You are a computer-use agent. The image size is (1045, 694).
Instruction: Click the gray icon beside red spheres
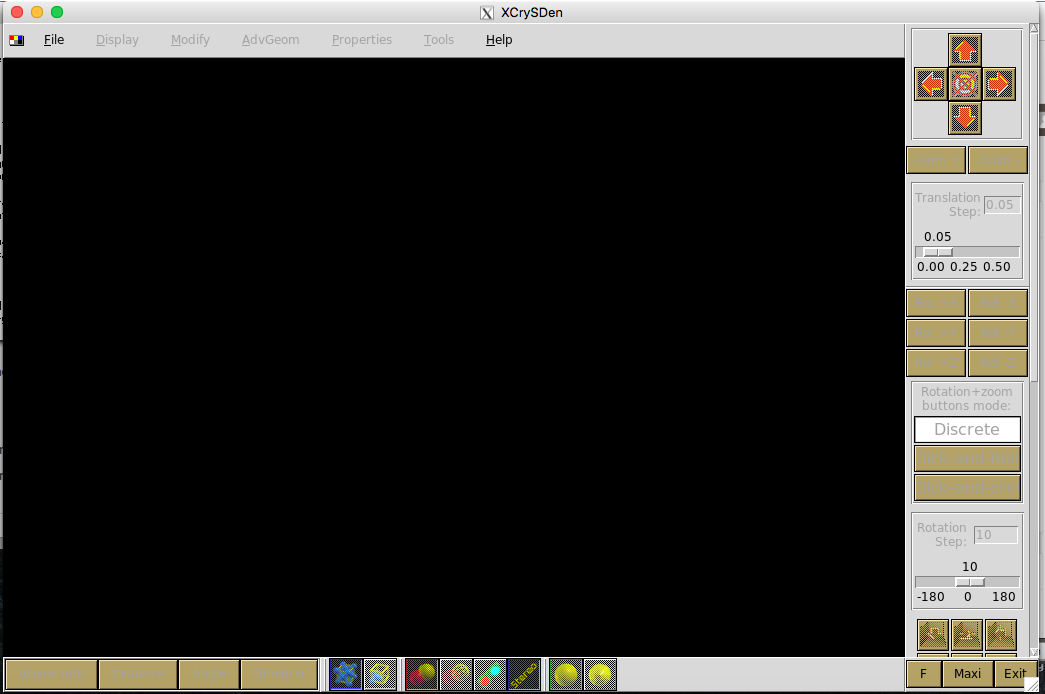click(457, 675)
